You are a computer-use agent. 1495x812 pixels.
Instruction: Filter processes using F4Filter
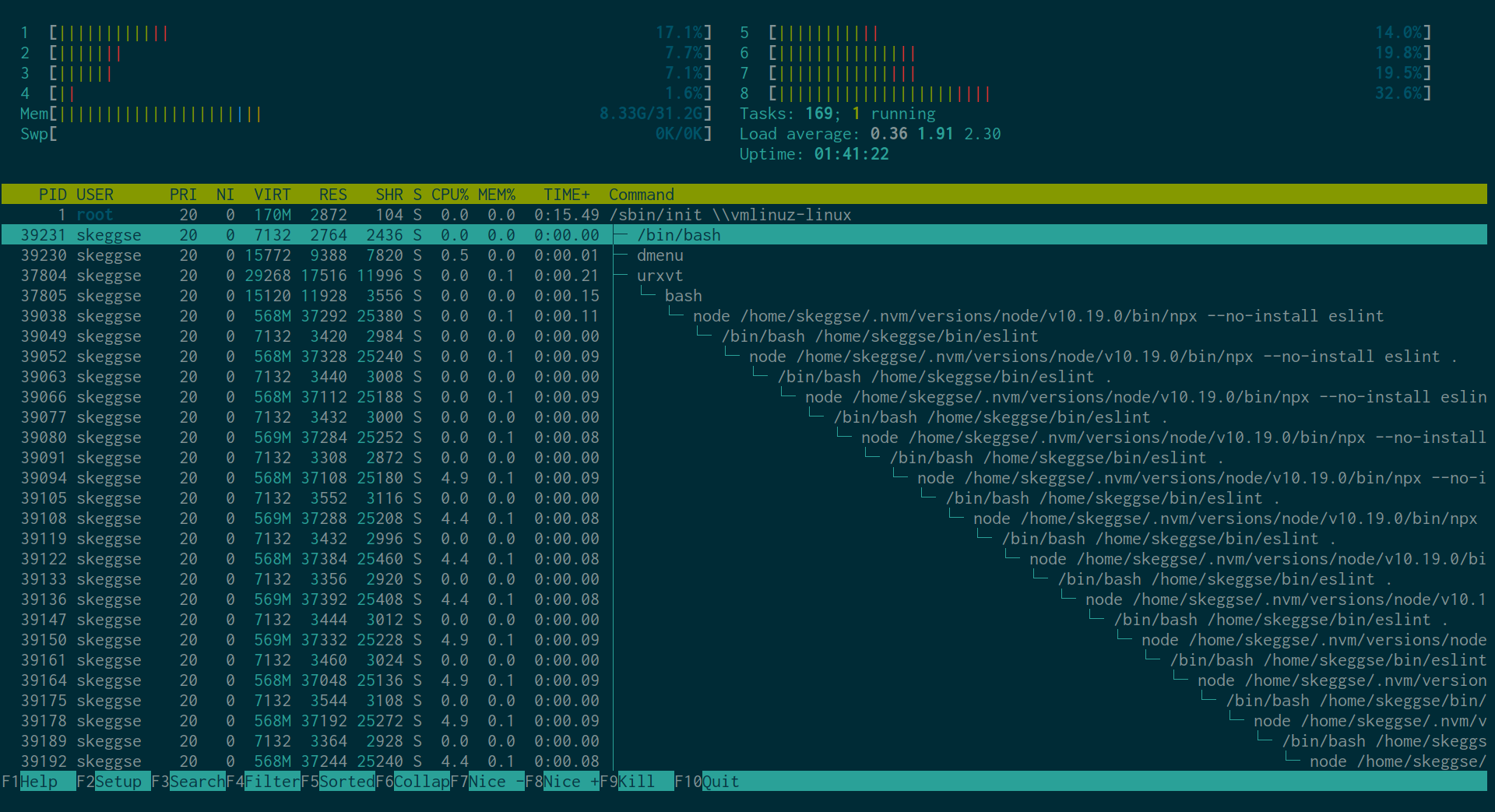click(x=261, y=782)
